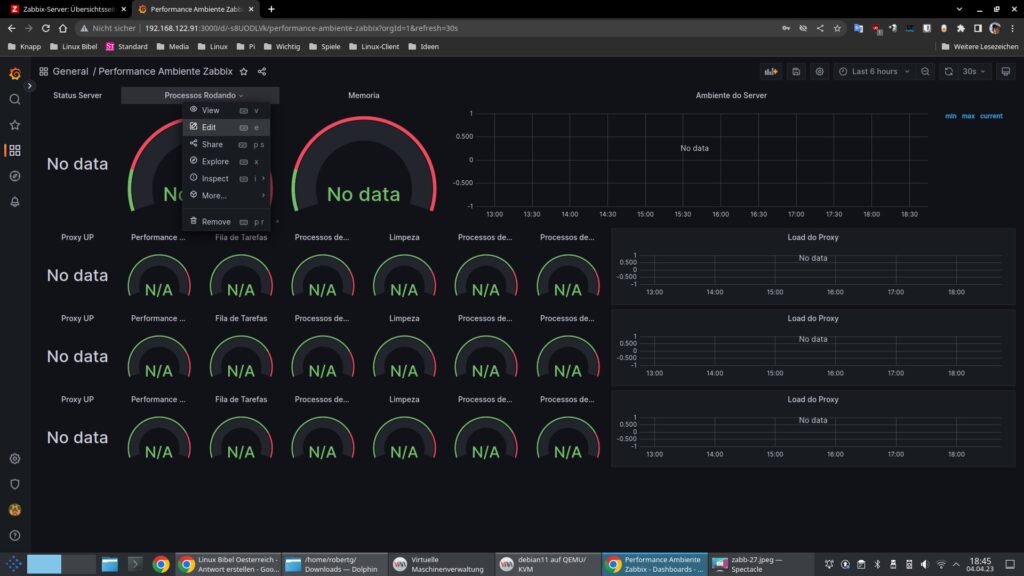Launch Chrome from the taskbar pinned icon

161,564
